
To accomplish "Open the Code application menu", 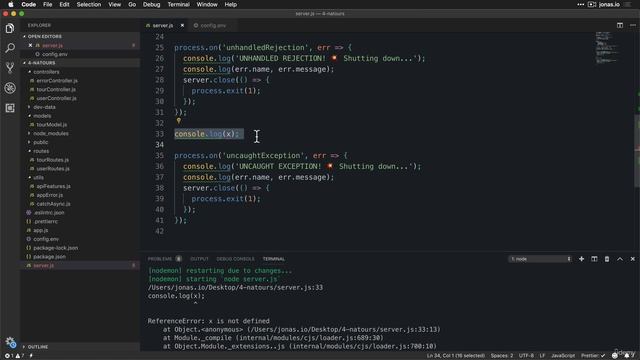I will (29, 4).
